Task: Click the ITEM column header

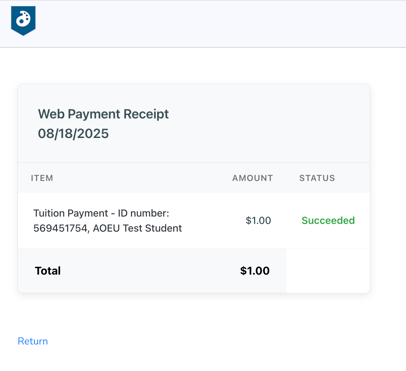Action: 42,178
